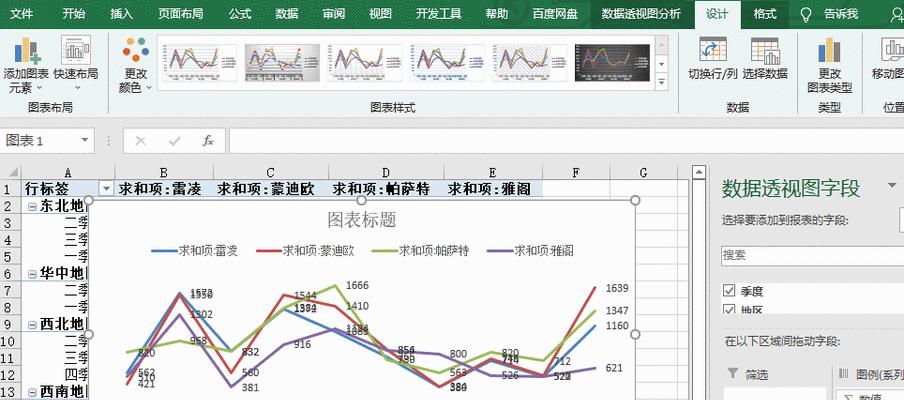Open Change Colors palette
Screen dimensions: 904x400
(x=135, y=65)
